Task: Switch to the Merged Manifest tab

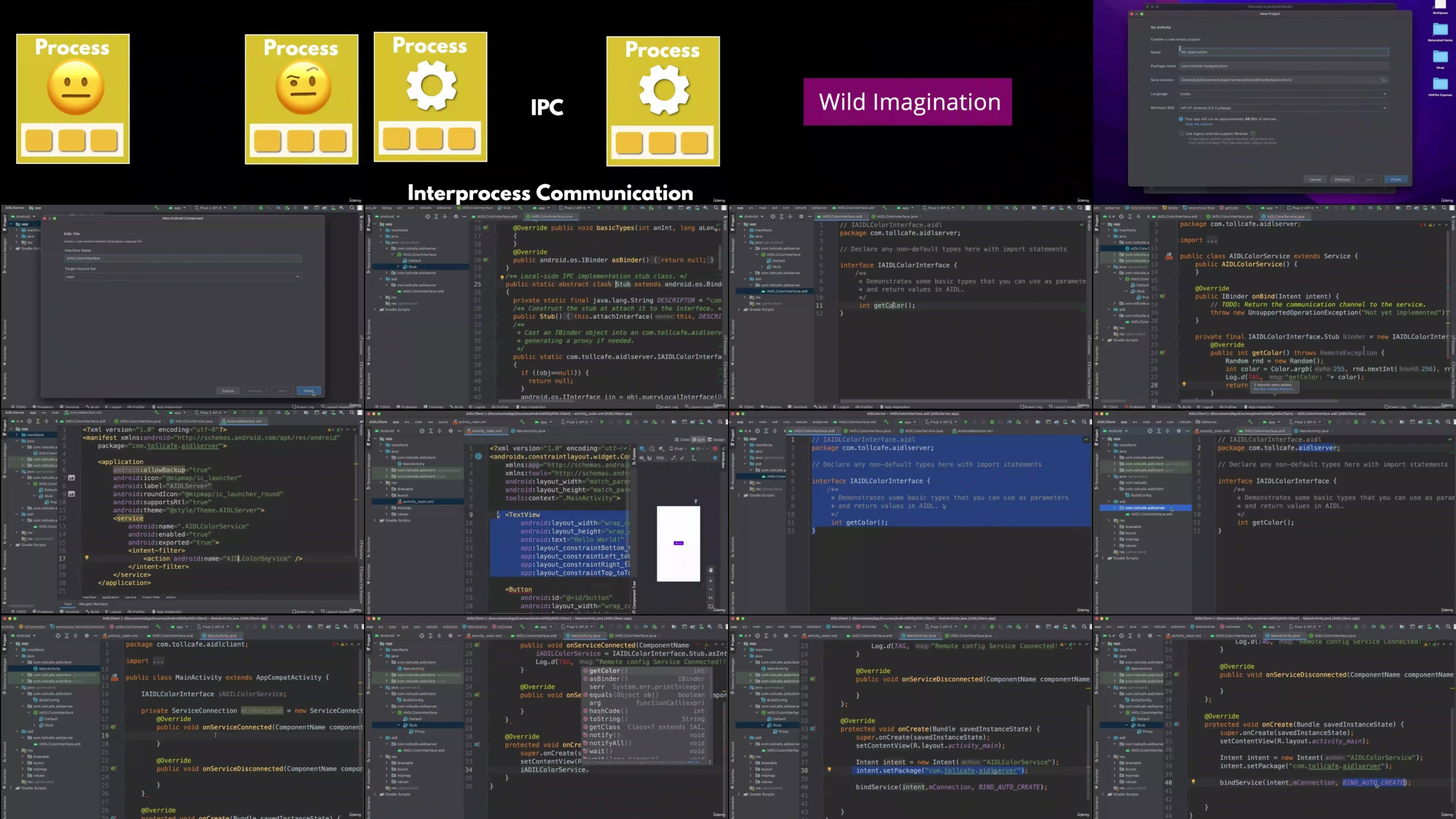Action: pyautogui.click(x=93, y=604)
